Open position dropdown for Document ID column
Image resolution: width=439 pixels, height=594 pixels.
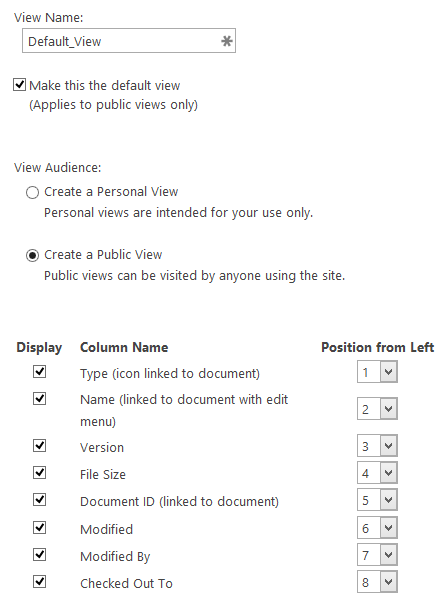point(377,500)
